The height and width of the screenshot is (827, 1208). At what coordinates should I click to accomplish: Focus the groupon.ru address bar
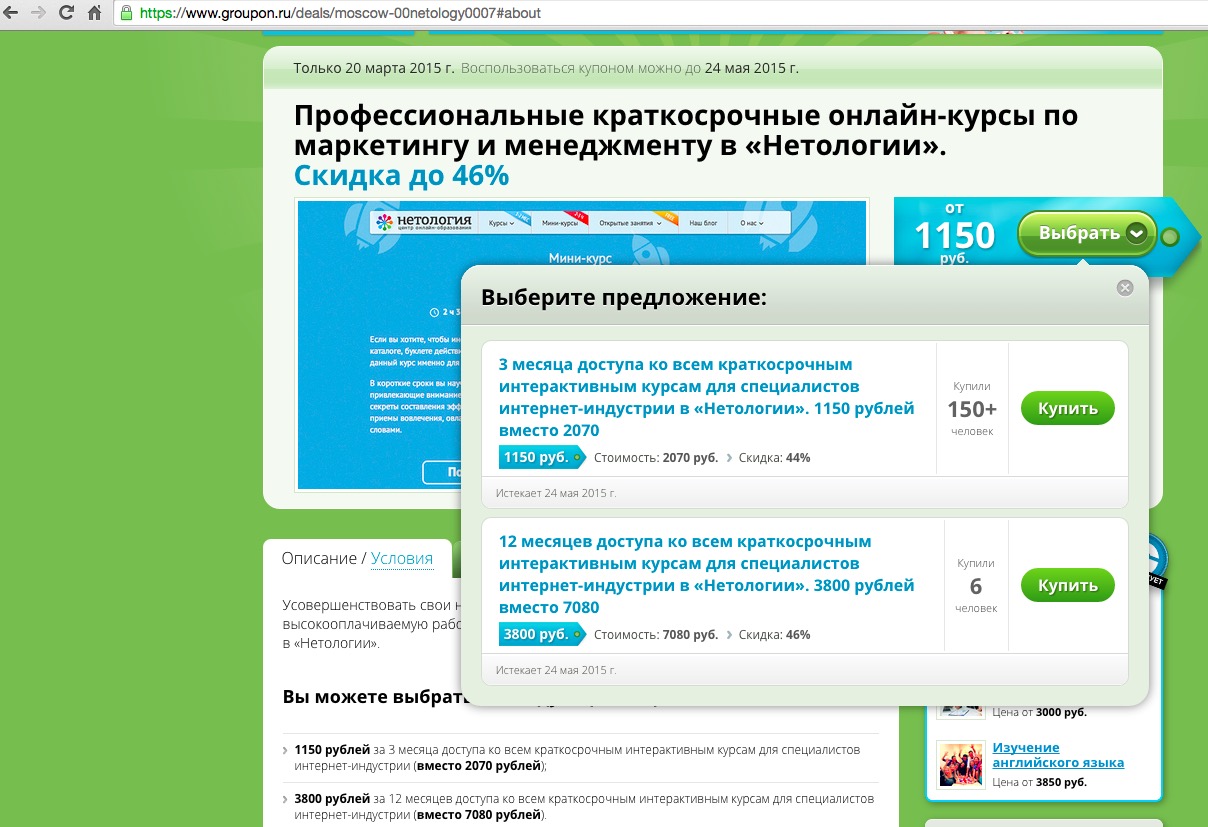click(x=660, y=14)
